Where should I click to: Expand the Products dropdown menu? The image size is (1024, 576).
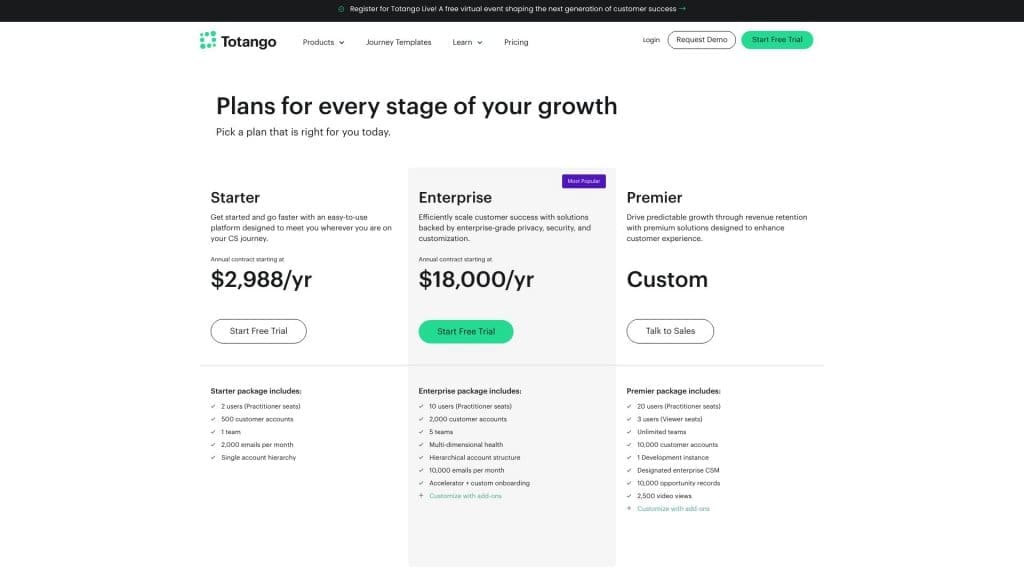pyautogui.click(x=323, y=42)
